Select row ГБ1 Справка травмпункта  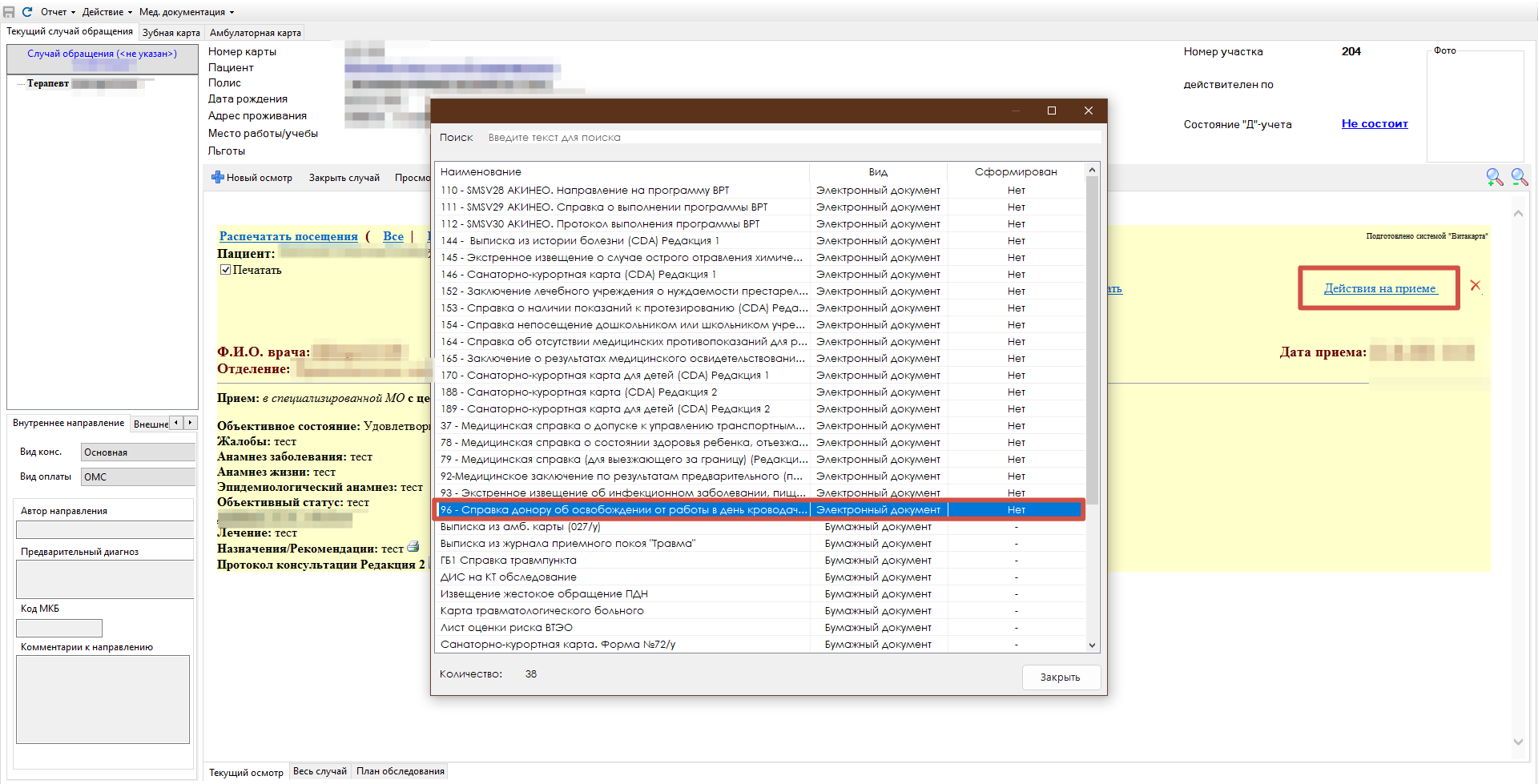(x=759, y=560)
